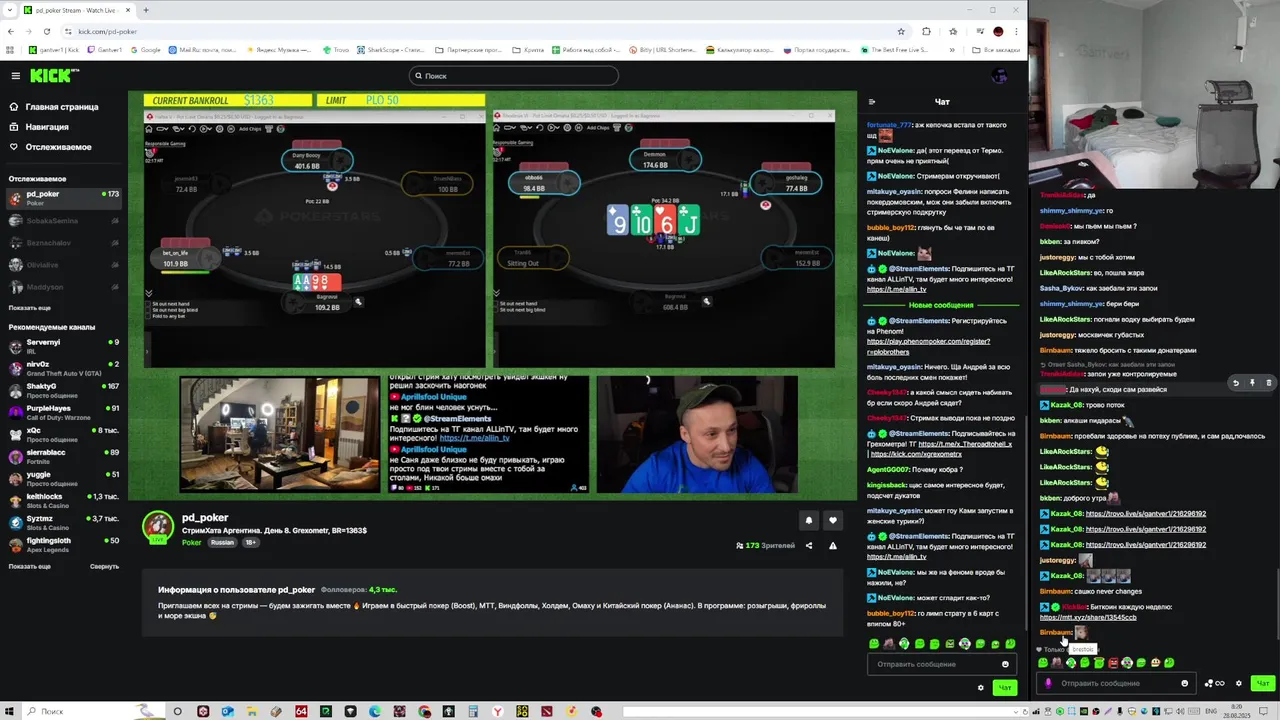Open nirv0z Grand Theft Auto V channel

[63, 368]
